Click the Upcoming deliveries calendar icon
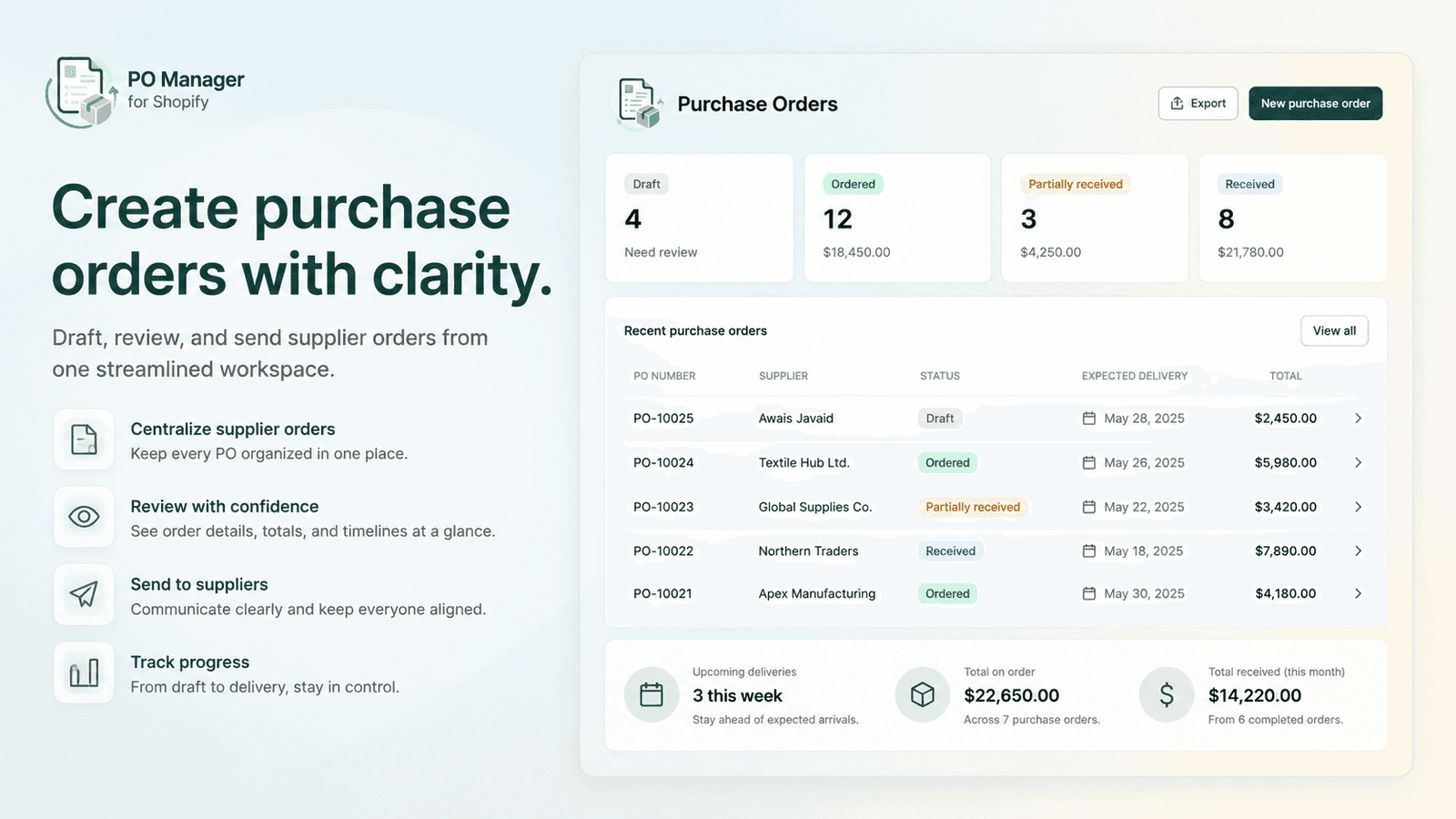 coord(652,695)
